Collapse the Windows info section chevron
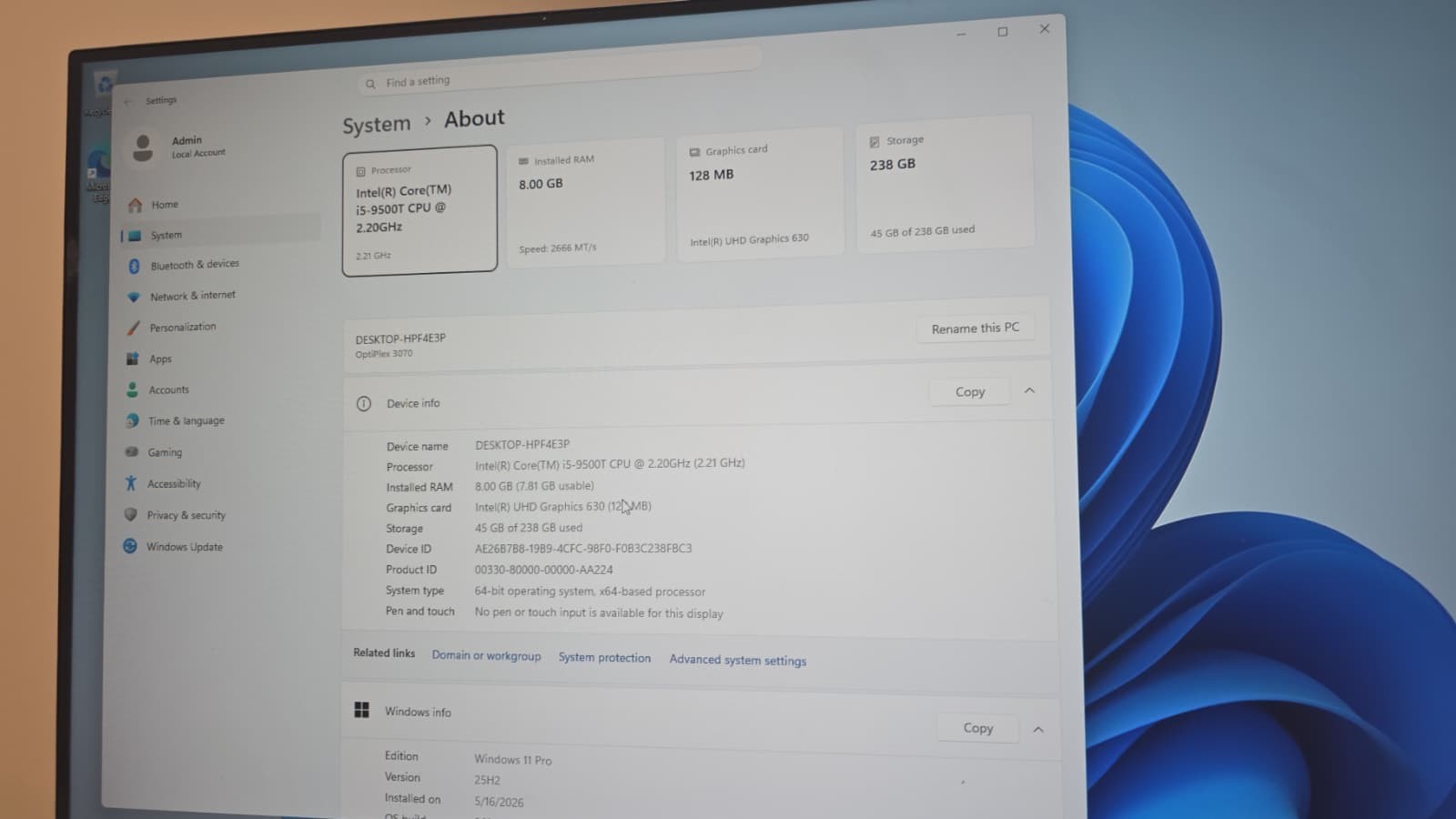Screen dimensions: 1456x819 point(1038,729)
